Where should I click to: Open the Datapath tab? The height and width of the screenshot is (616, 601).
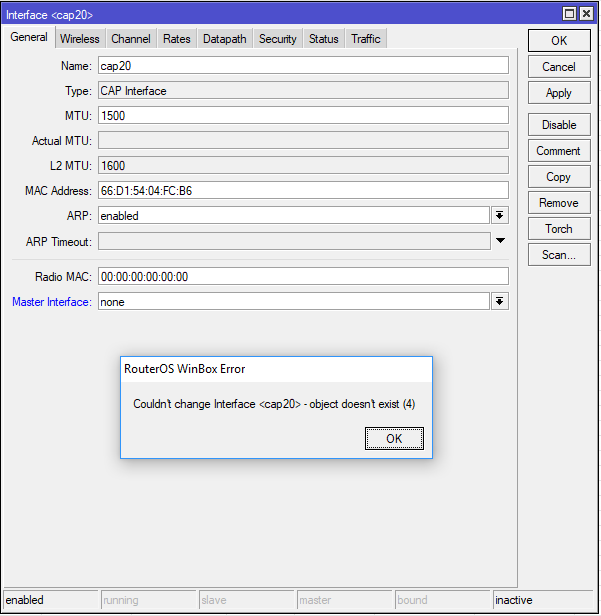click(x=225, y=39)
